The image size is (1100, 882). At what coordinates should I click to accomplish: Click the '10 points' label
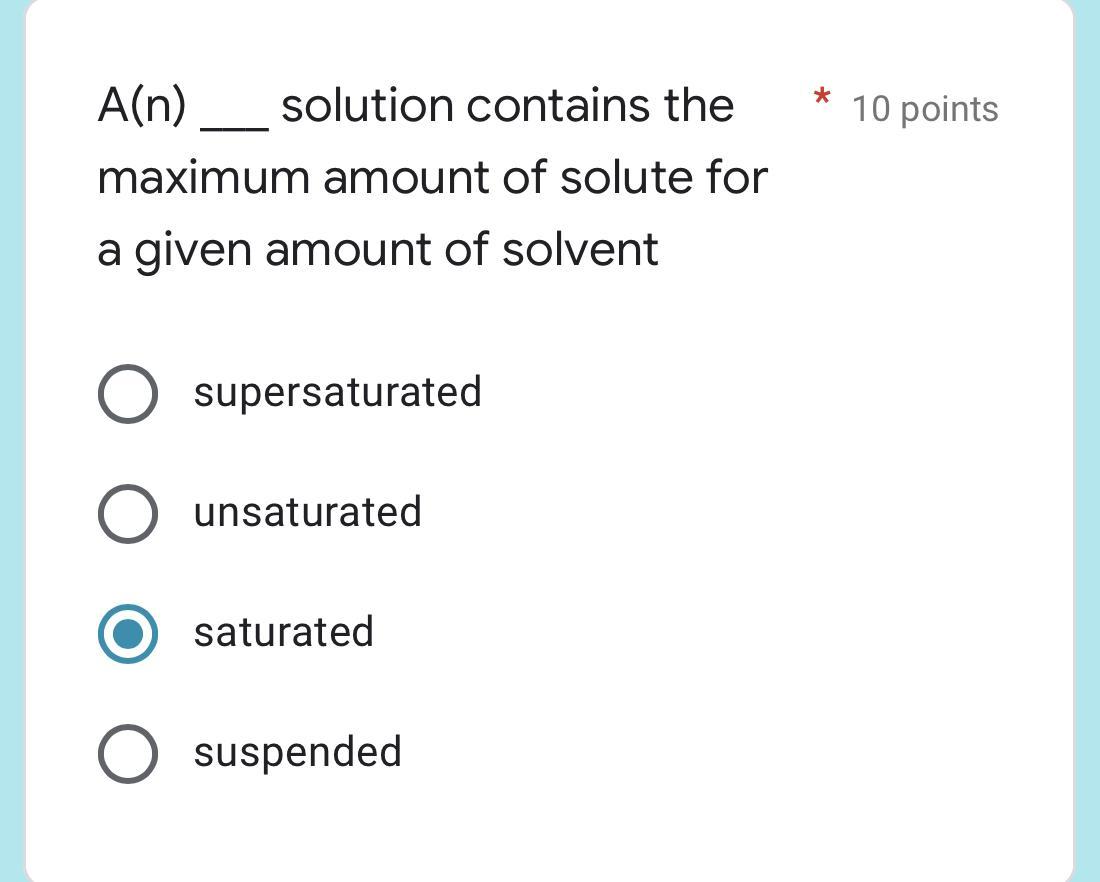tap(924, 109)
